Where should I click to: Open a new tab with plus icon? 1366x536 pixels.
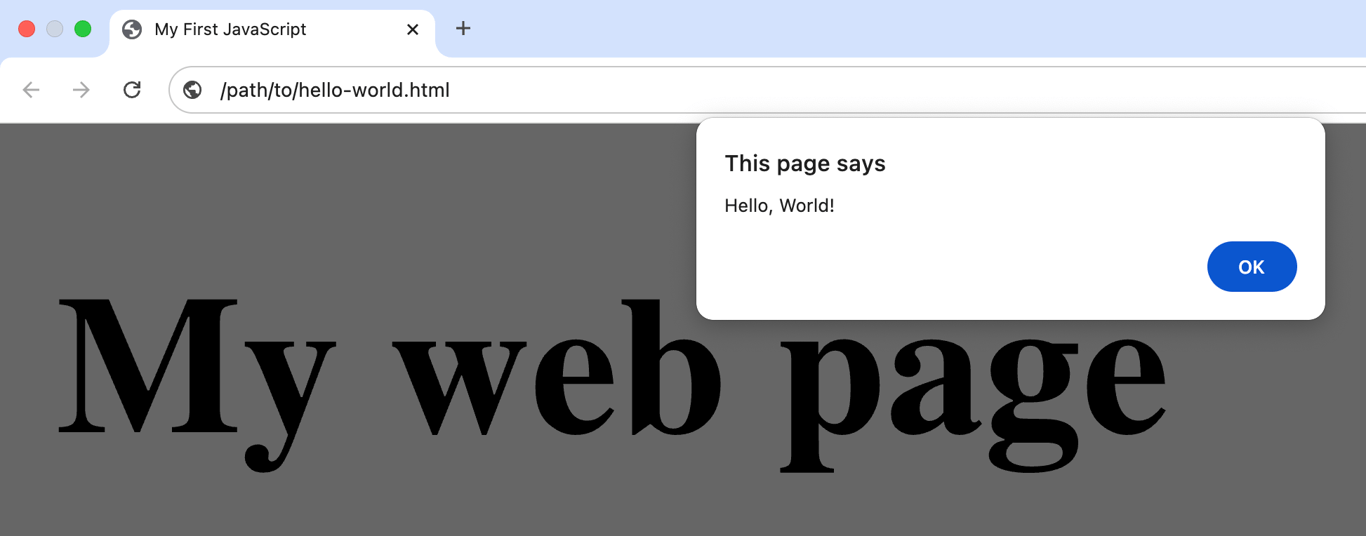tap(463, 29)
